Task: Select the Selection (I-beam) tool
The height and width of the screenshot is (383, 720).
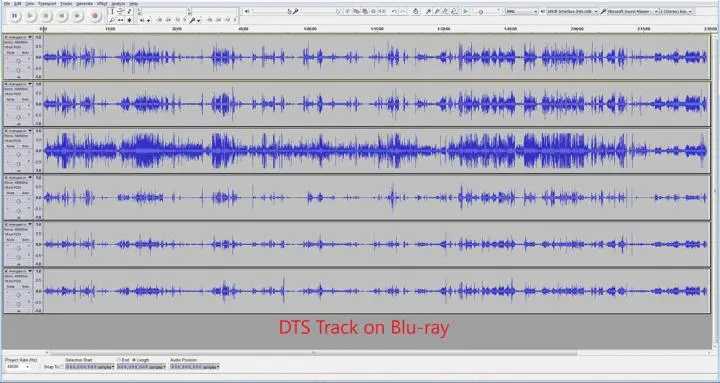Action: point(113,10)
